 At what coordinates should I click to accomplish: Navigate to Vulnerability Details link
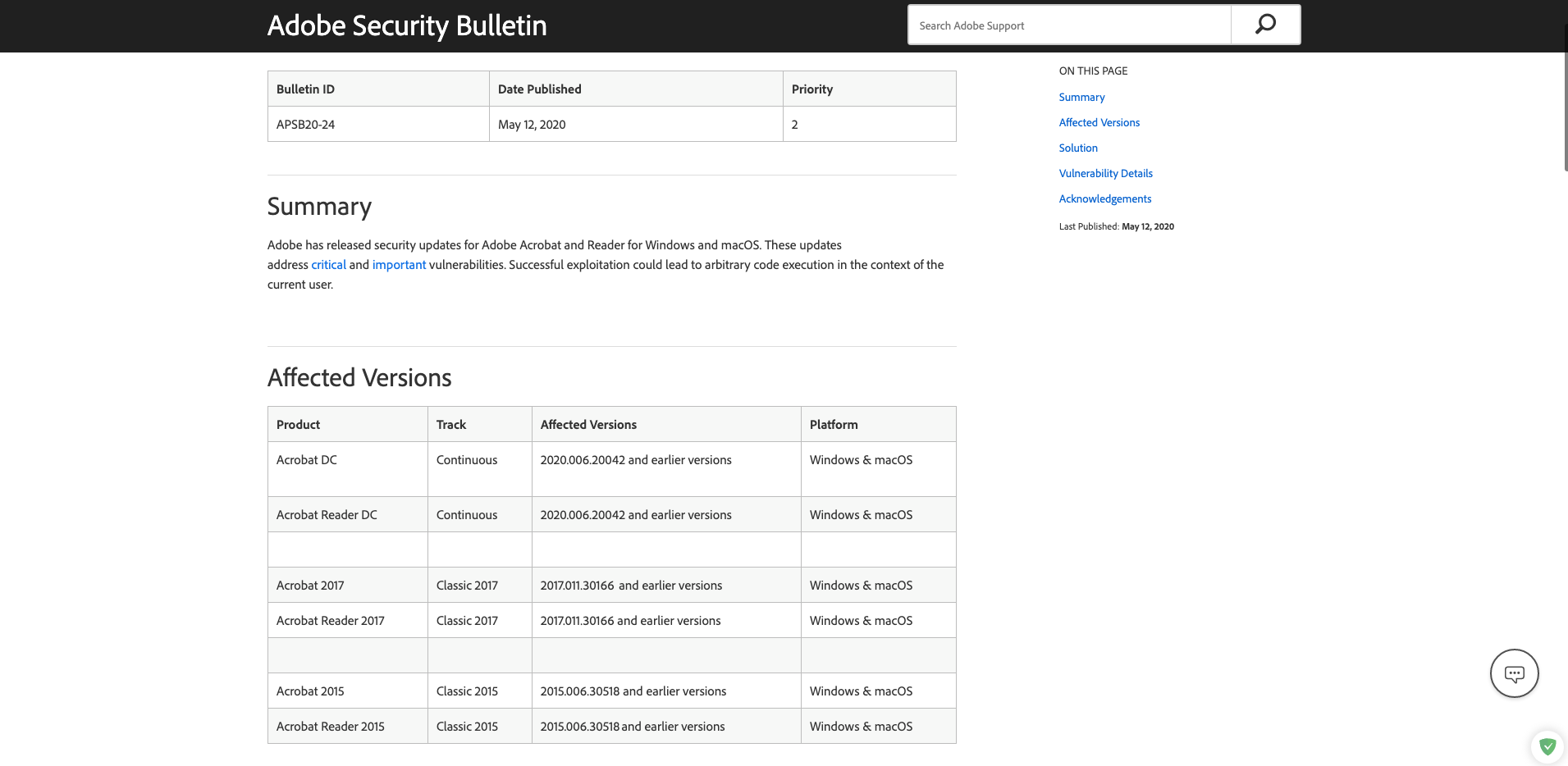click(1105, 173)
